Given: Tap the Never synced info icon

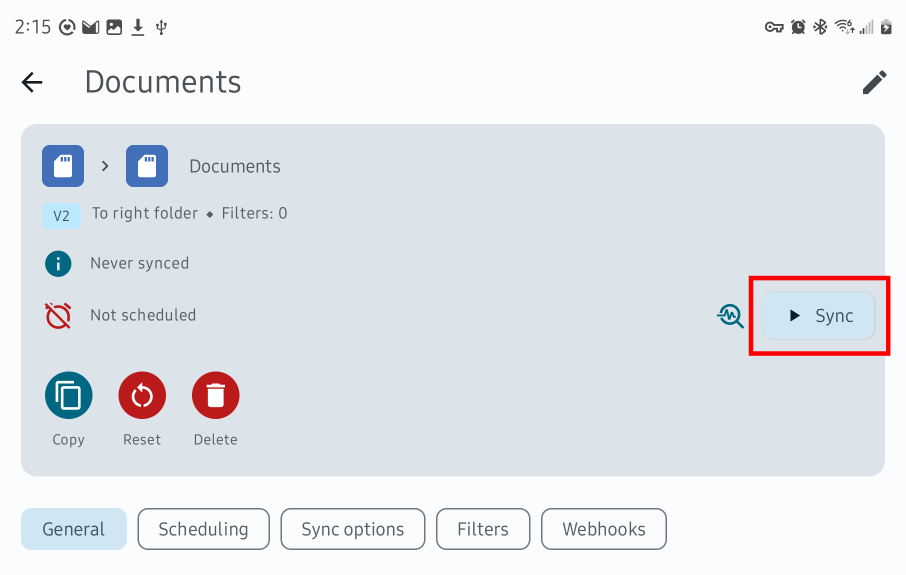Looking at the screenshot, I should tap(59, 264).
